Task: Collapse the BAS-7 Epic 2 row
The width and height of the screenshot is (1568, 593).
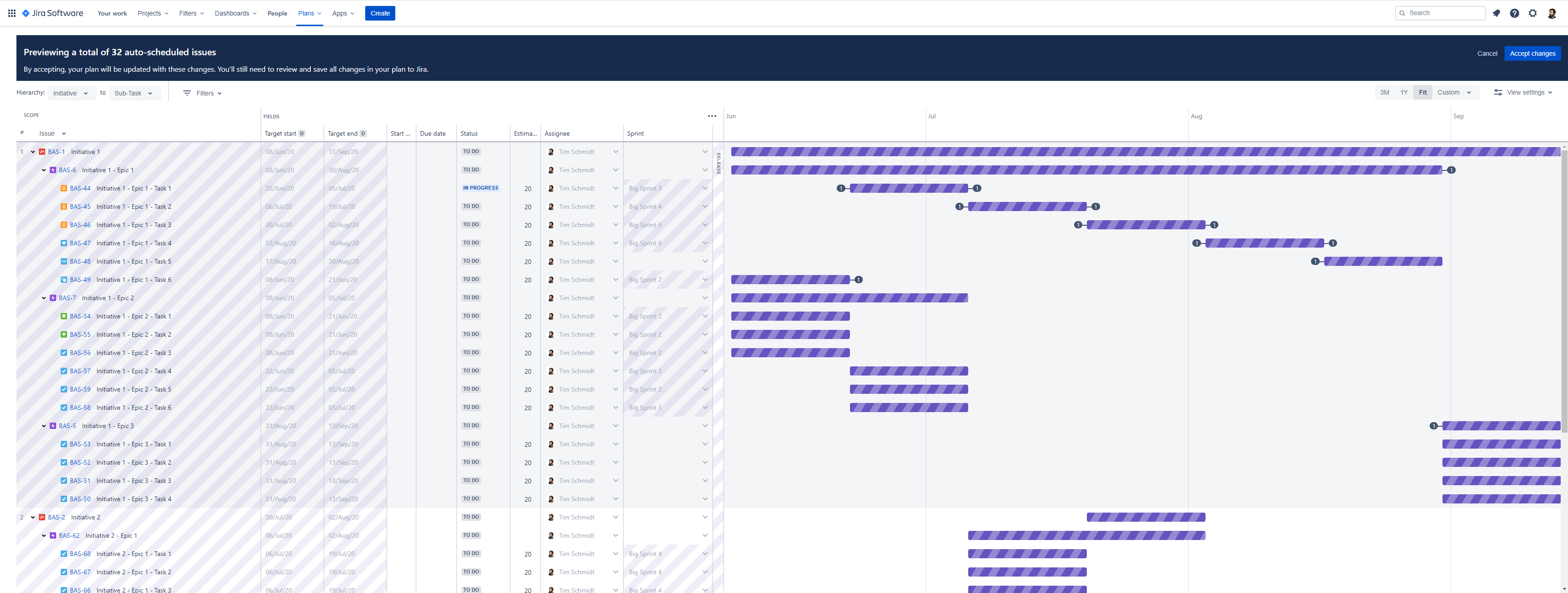Action: tap(44, 298)
